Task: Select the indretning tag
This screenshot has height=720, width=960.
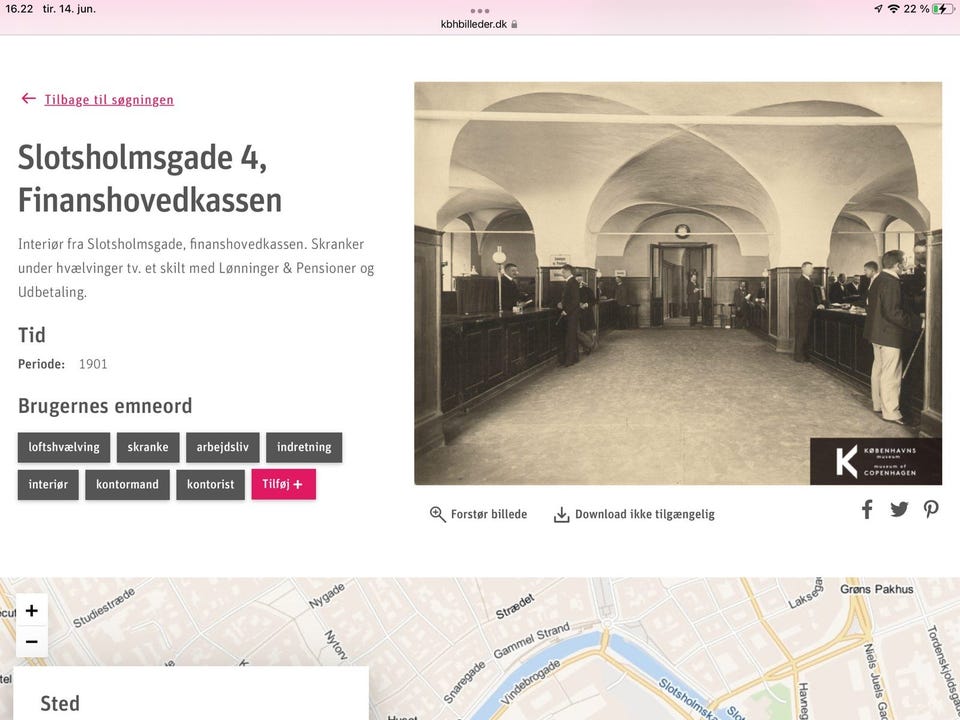Action: click(x=304, y=447)
